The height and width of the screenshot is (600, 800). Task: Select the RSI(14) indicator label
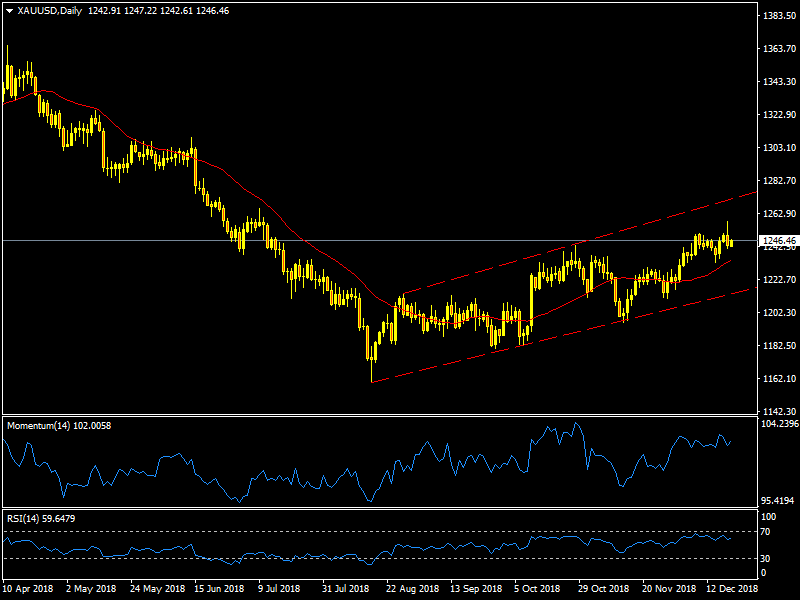(25, 517)
